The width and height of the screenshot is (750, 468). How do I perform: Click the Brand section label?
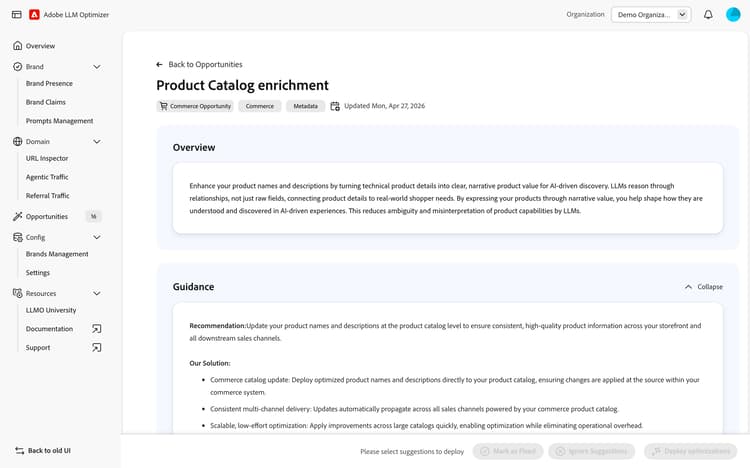34,67
